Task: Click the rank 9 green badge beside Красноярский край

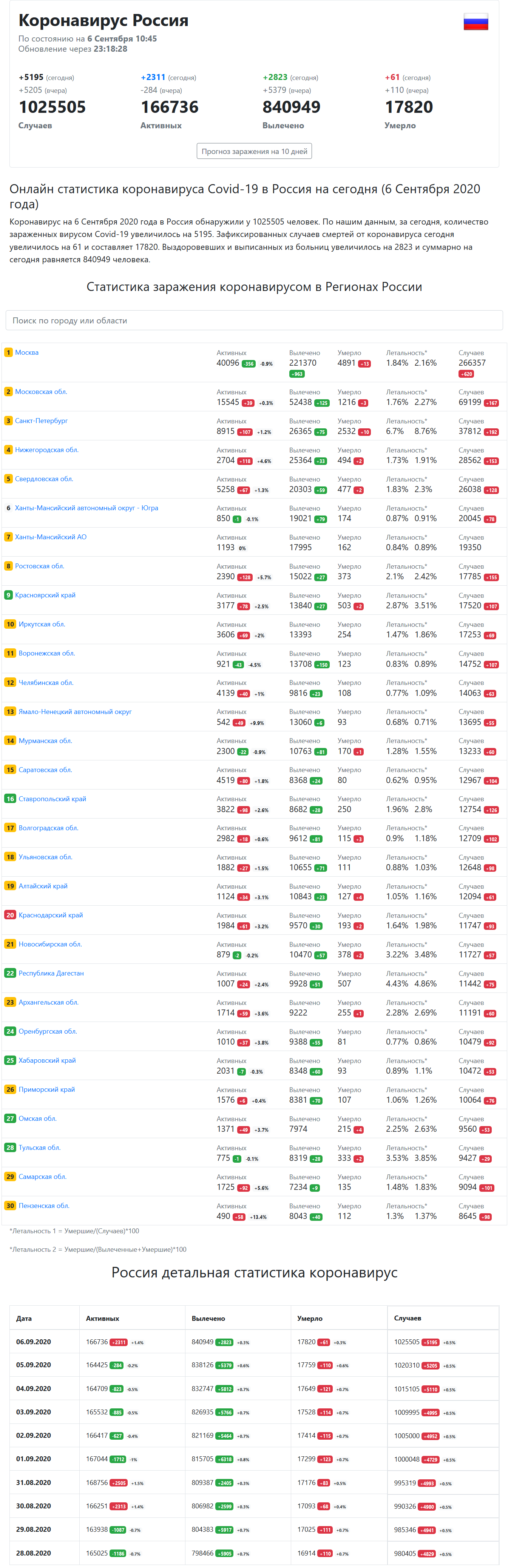Action: (9, 595)
